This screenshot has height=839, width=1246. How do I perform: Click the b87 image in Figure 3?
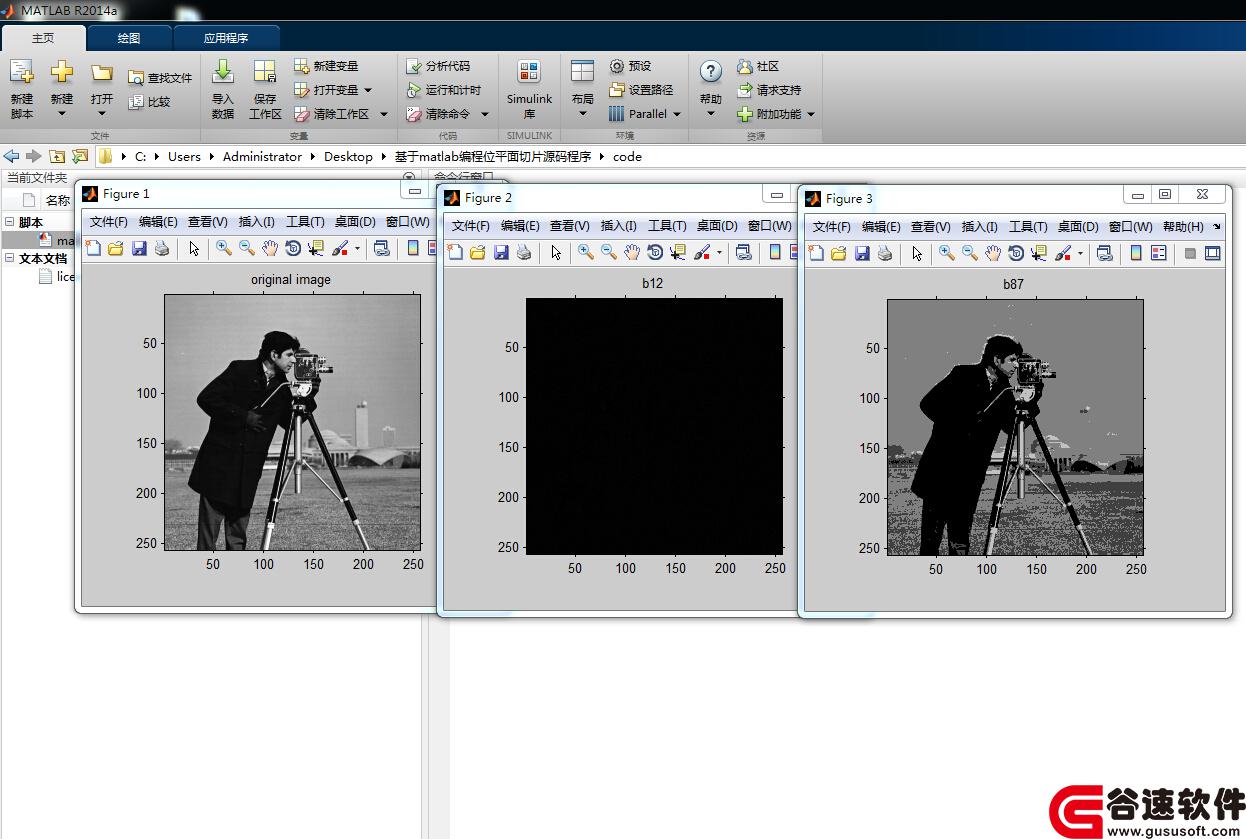(x=1015, y=427)
